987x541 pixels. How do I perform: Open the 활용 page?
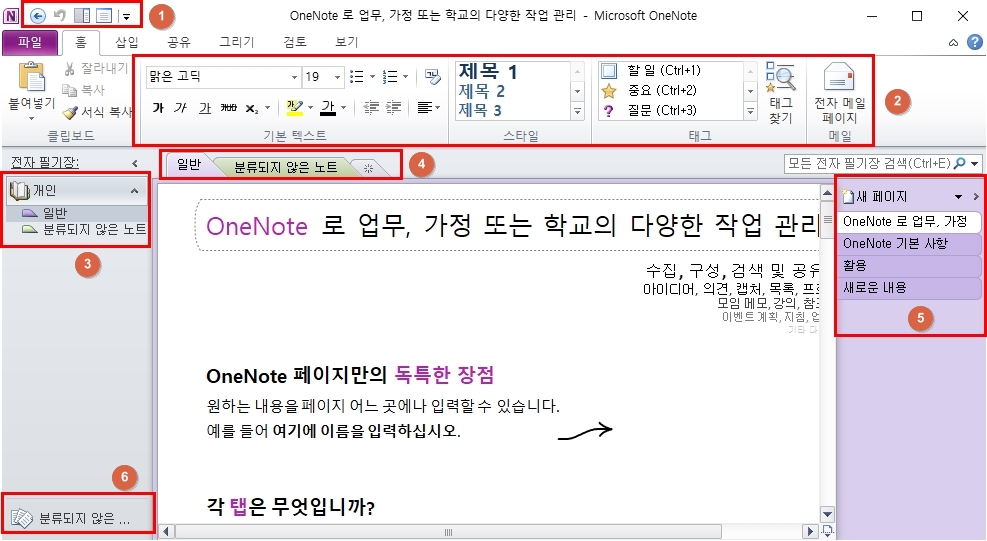[910, 266]
